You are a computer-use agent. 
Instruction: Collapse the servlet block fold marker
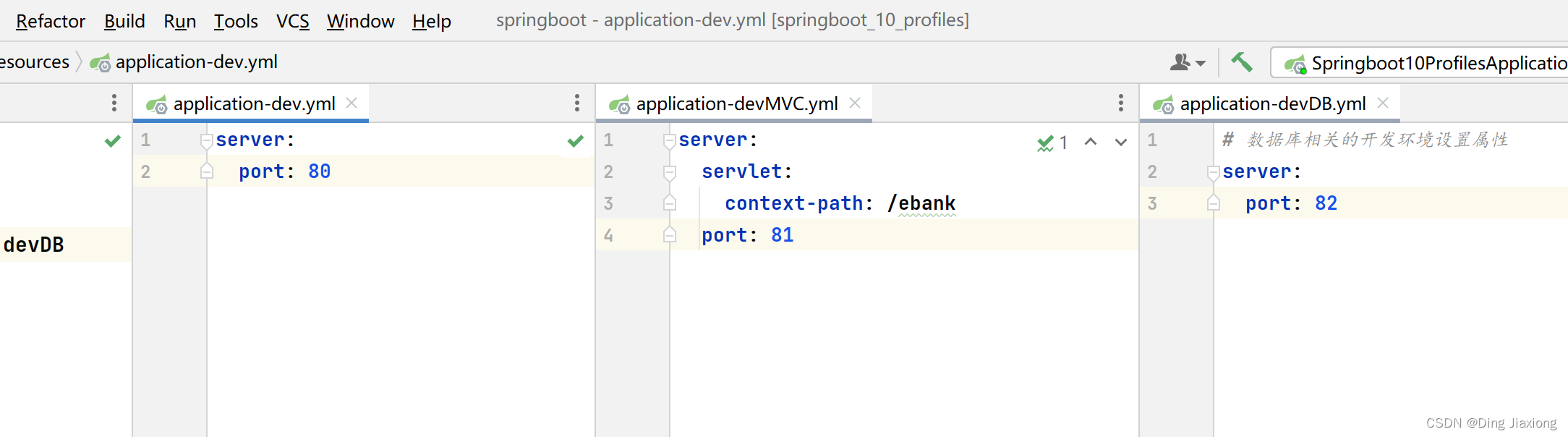670,172
